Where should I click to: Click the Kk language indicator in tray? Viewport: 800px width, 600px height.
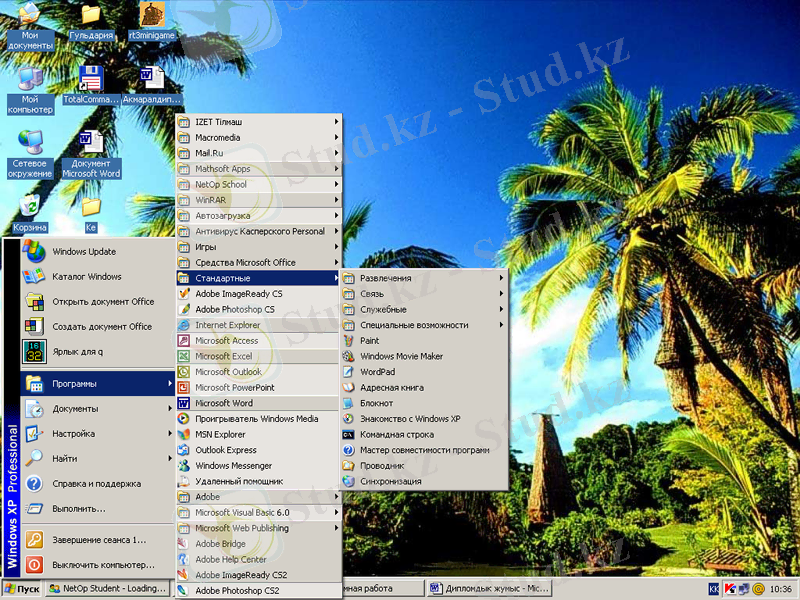point(714,589)
